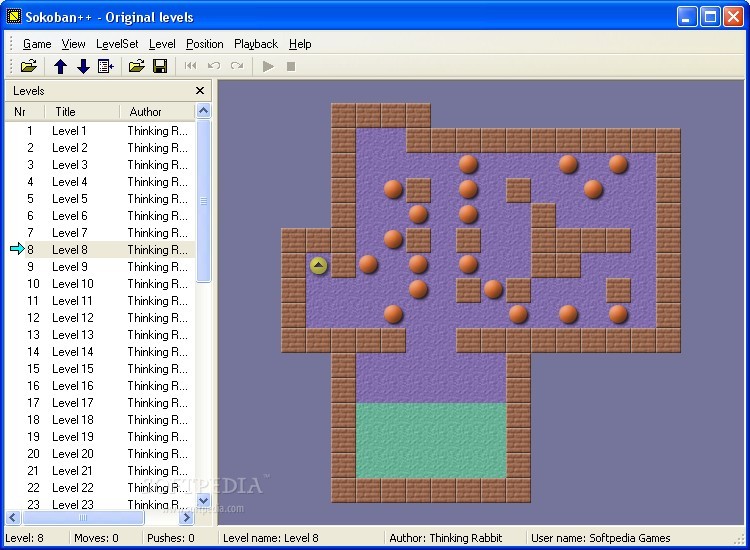Open the LevelSet menu
Screen dimensions: 750x550
[117, 44]
